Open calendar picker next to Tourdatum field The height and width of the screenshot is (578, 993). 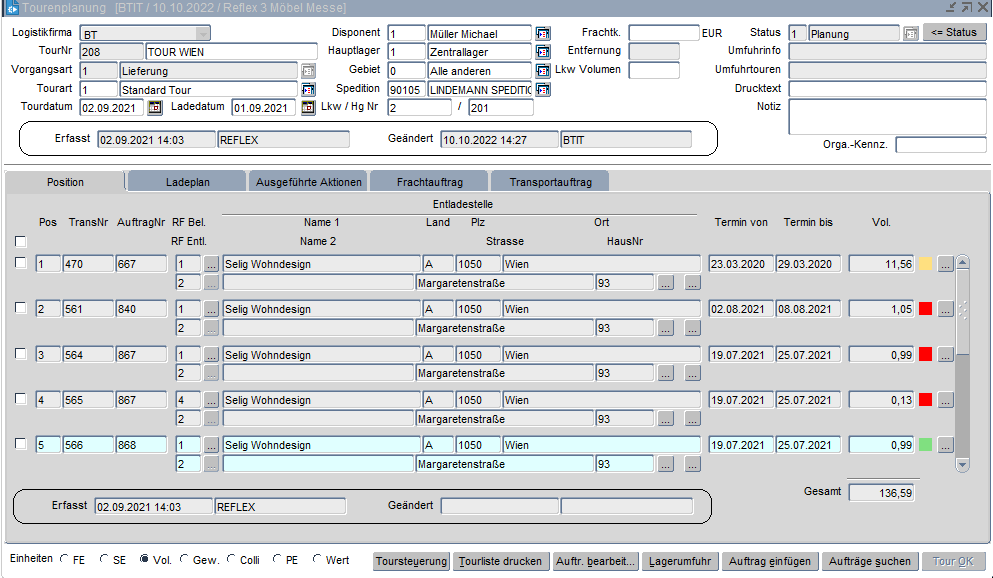155,108
